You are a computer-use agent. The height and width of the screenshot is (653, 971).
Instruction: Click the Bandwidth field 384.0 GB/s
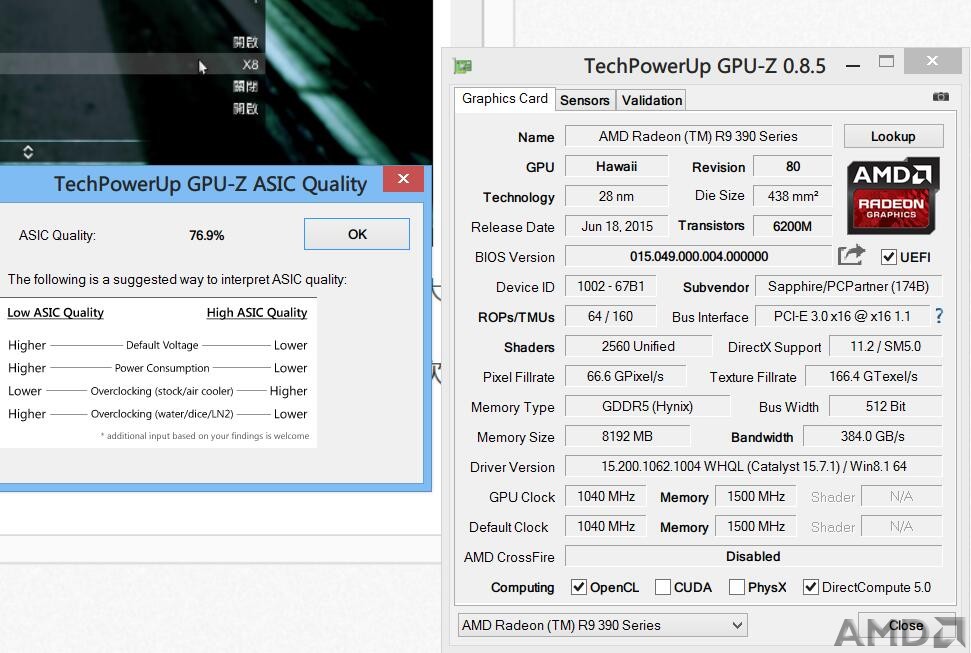click(x=873, y=436)
